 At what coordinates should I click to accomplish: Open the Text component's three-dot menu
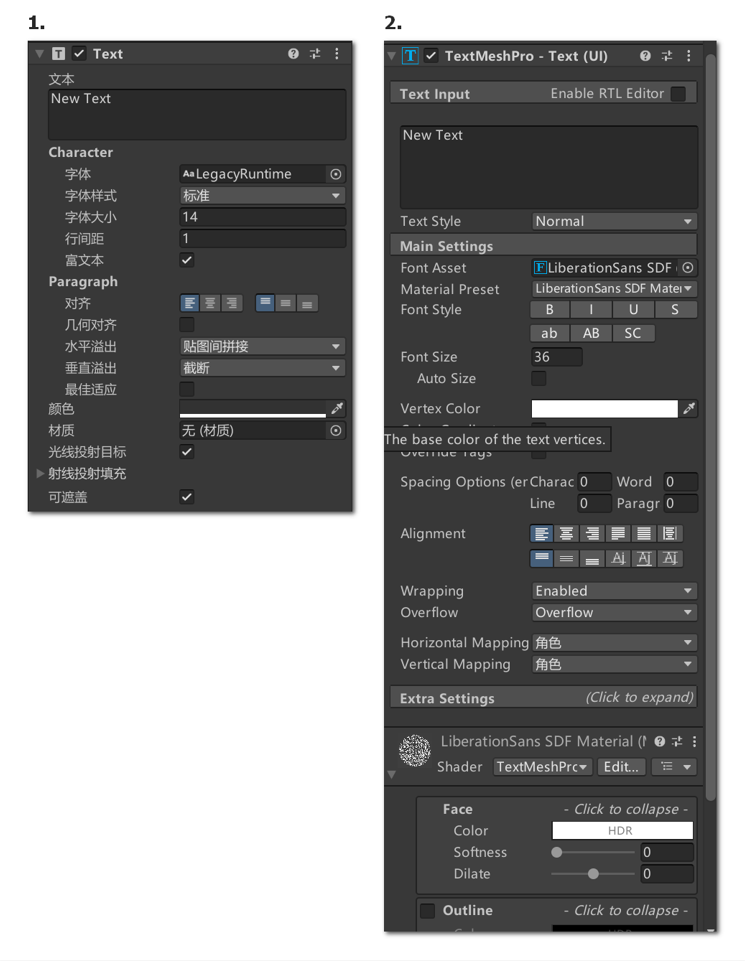[x=336, y=54]
